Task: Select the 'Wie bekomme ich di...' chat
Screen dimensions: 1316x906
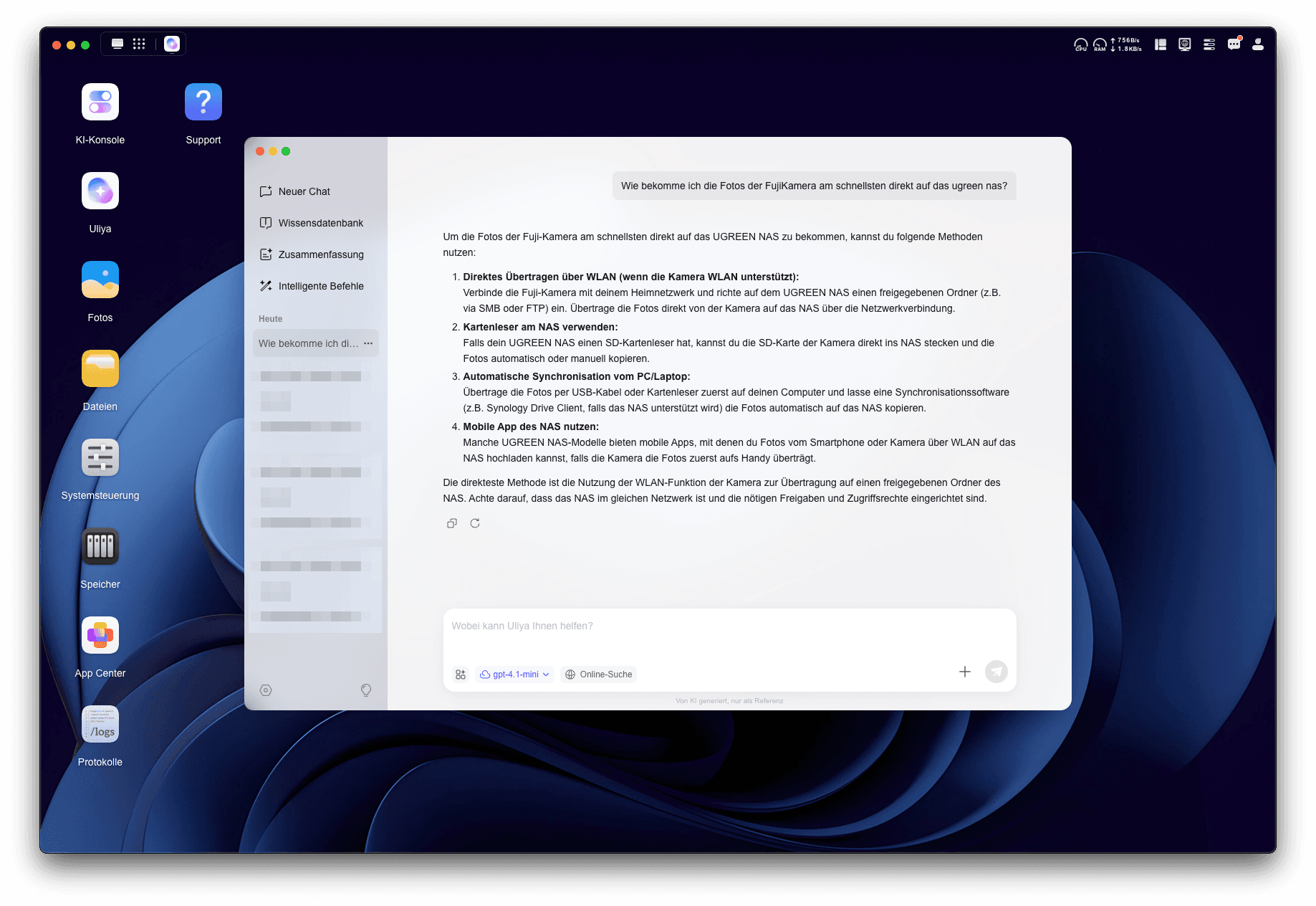Action: point(316,343)
